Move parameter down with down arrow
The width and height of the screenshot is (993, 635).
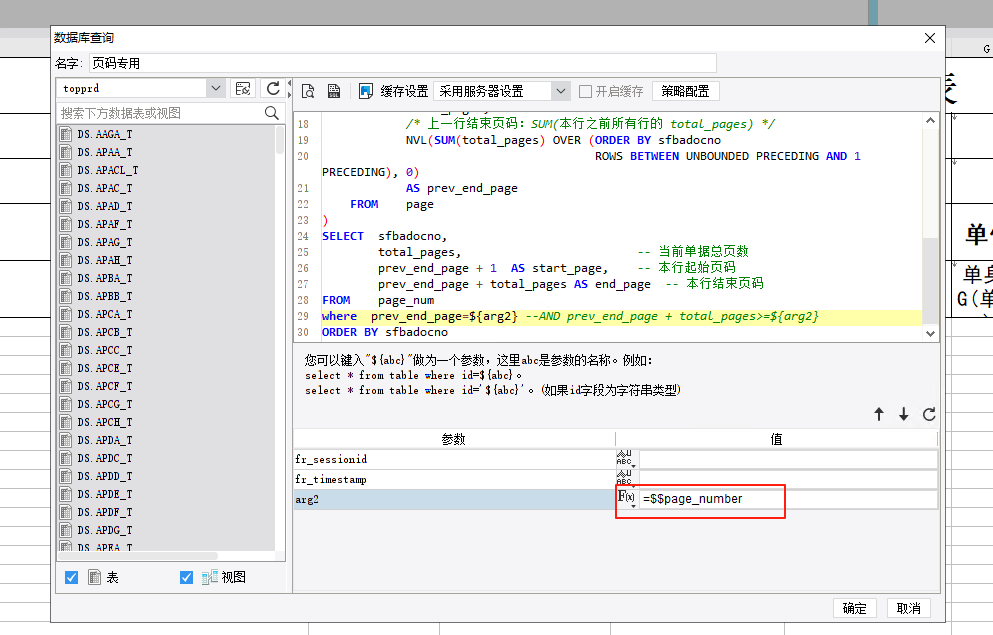(x=904, y=414)
